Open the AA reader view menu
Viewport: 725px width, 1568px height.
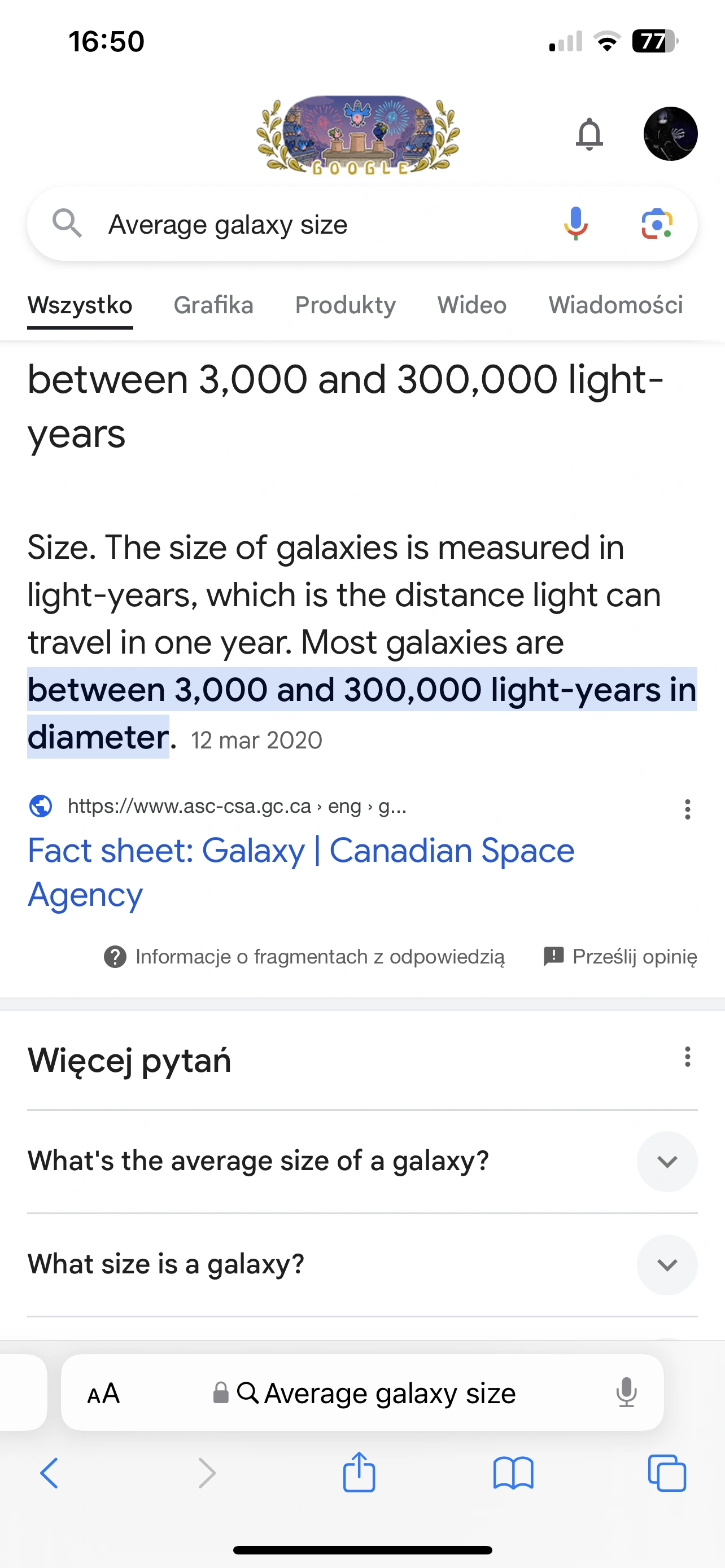[103, 1393]
